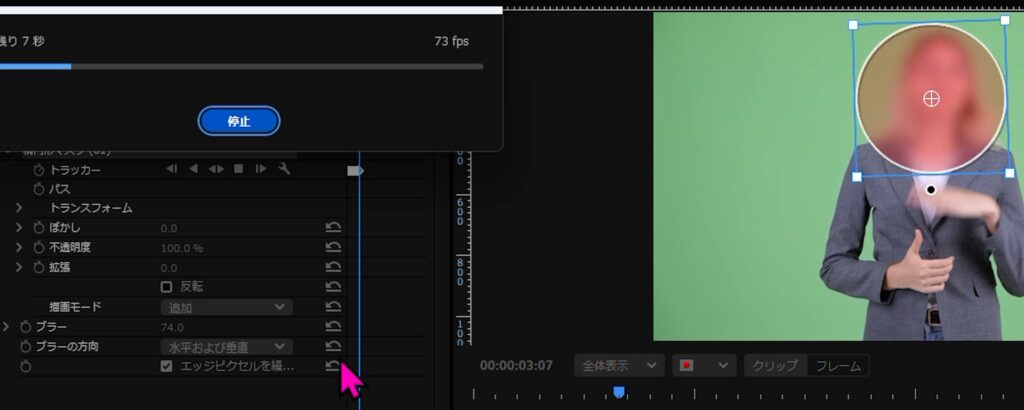Switch to the フレーム tab
The width and height of the screenshot is (1024, 410).
click(837, 365)
